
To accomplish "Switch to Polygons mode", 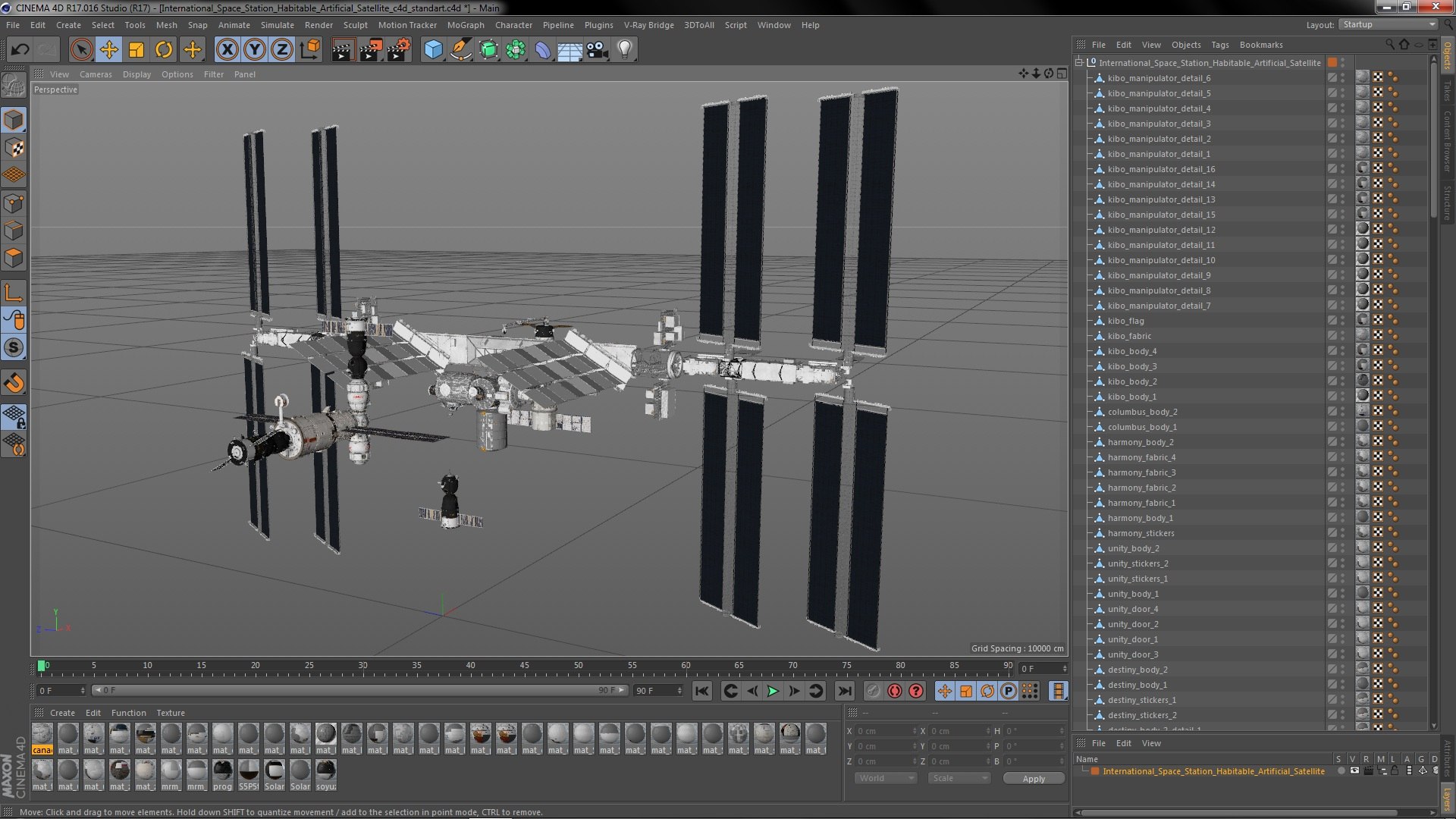I will click(14, 257).
